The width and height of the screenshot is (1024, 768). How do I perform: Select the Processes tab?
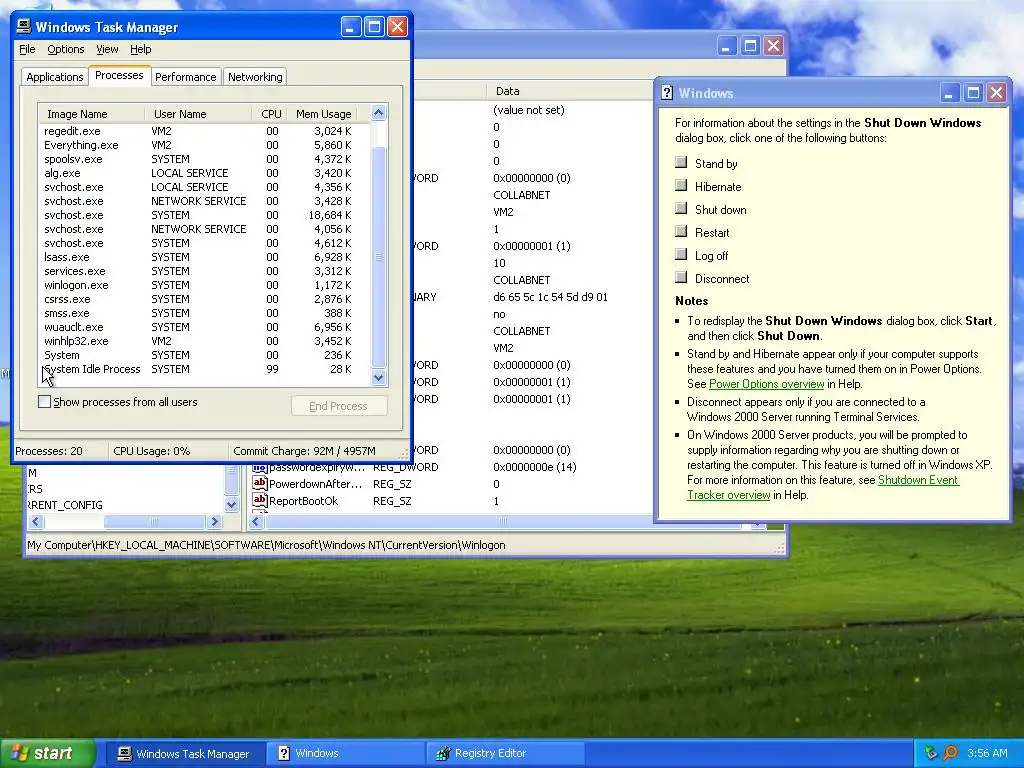point(119,75)
